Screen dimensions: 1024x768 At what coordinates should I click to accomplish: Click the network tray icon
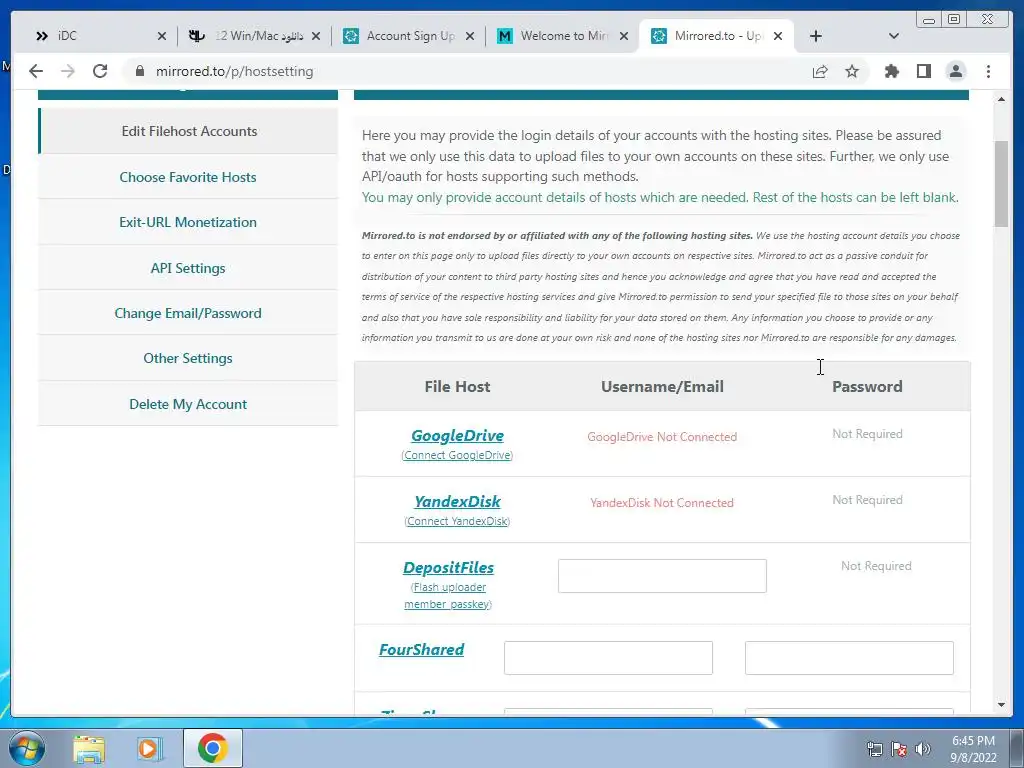coord(874,749)
